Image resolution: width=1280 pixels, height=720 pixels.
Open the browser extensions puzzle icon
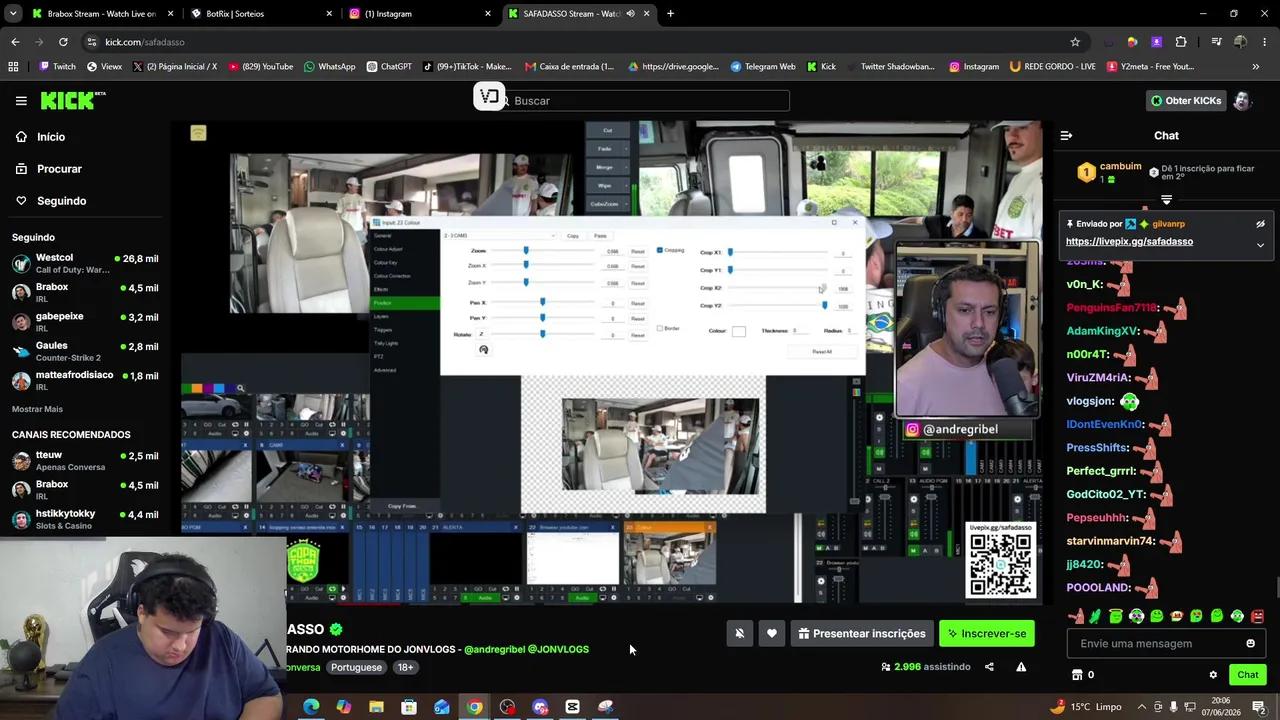pyautogui.click(x=1181, y=42)
